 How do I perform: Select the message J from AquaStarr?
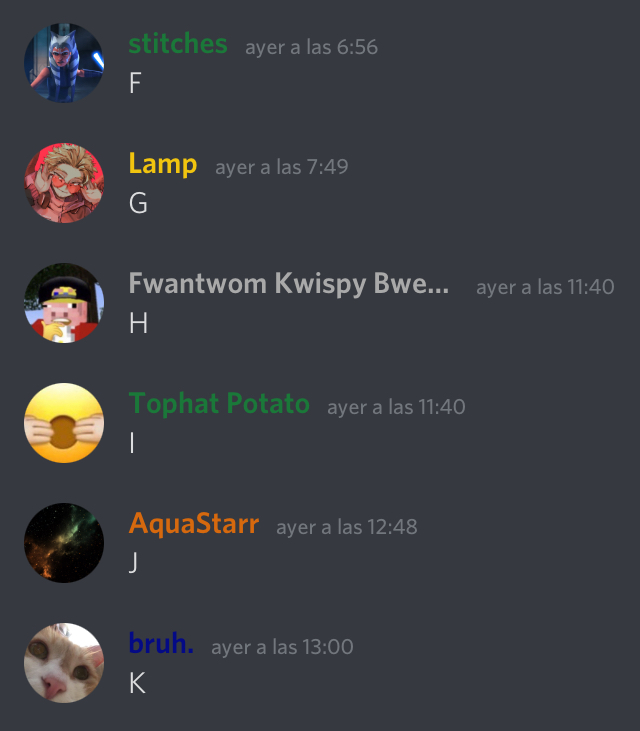click(x=133, y=562)
